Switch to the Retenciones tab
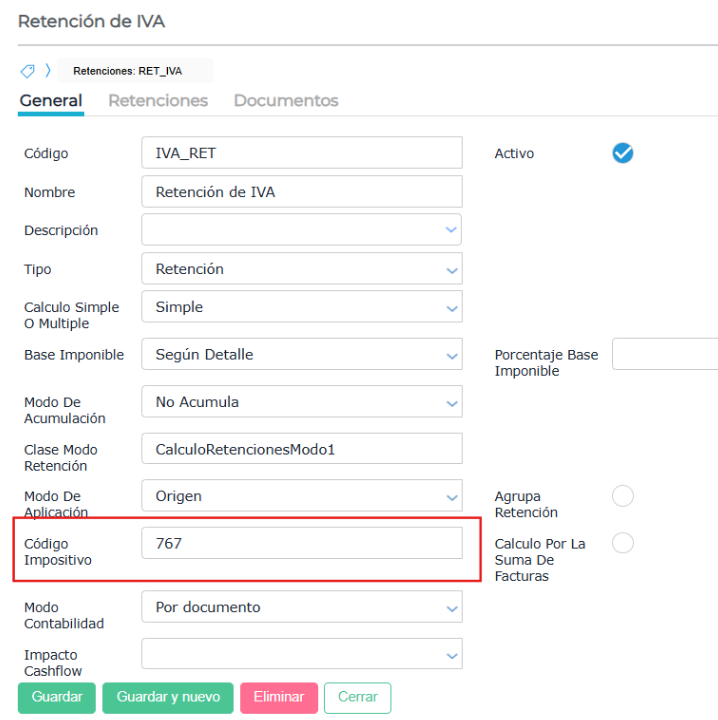The height and width of the screenshot is (720, 718). [x=158, y=101]
